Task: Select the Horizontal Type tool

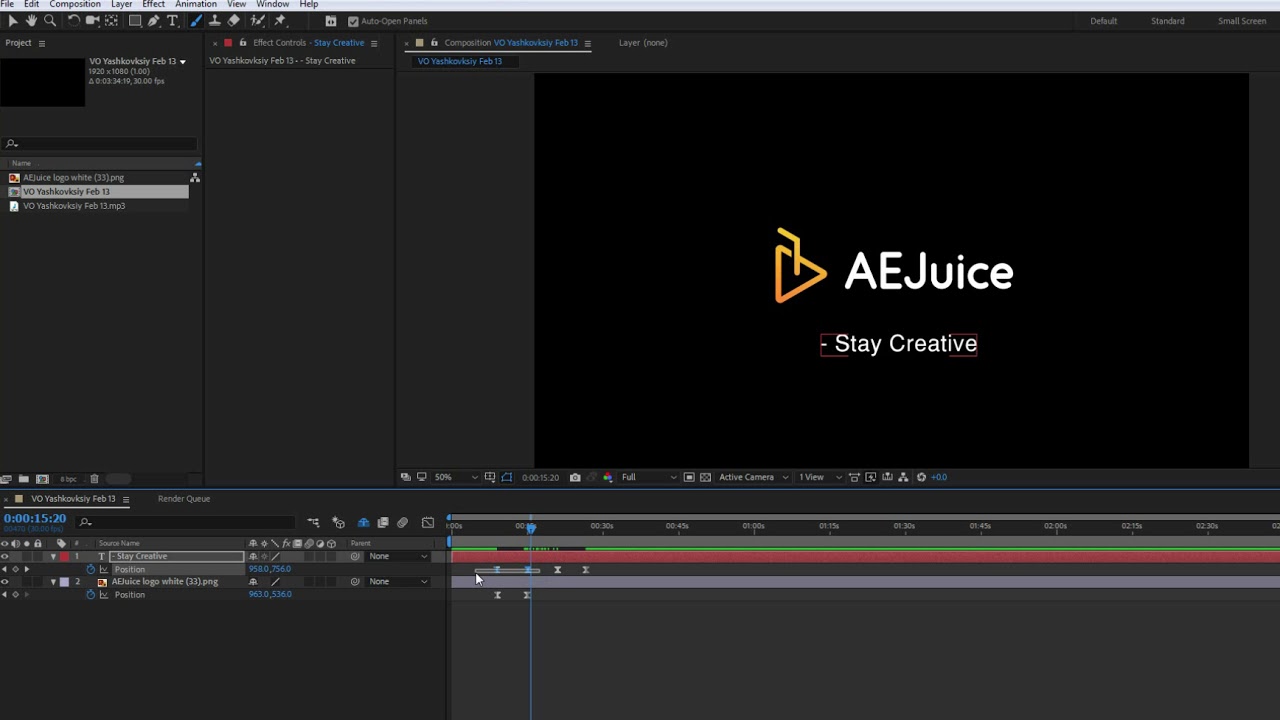Action: tap(172, 20)
